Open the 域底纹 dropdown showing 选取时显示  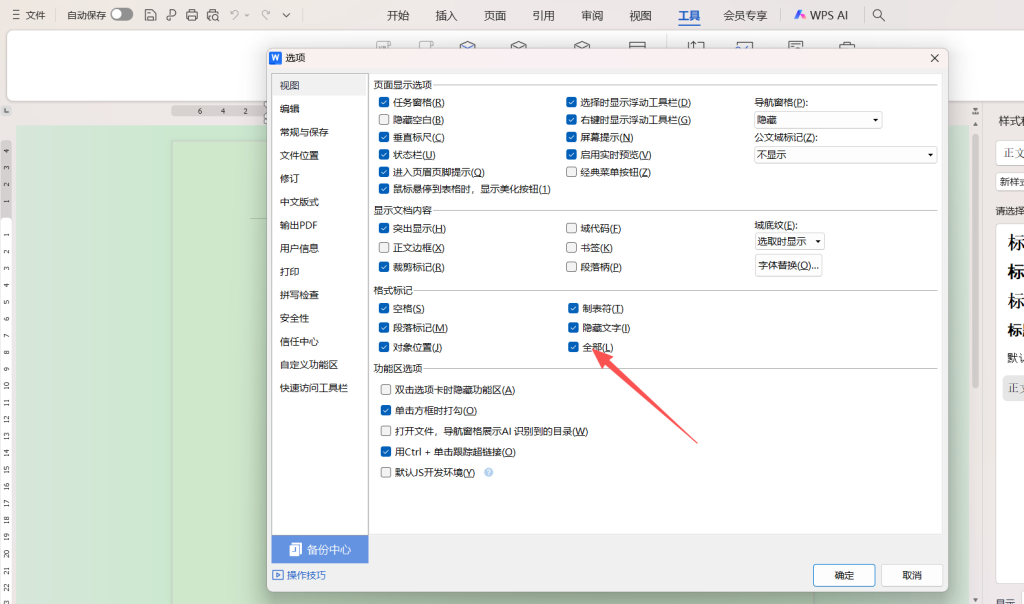coord(789,241)
